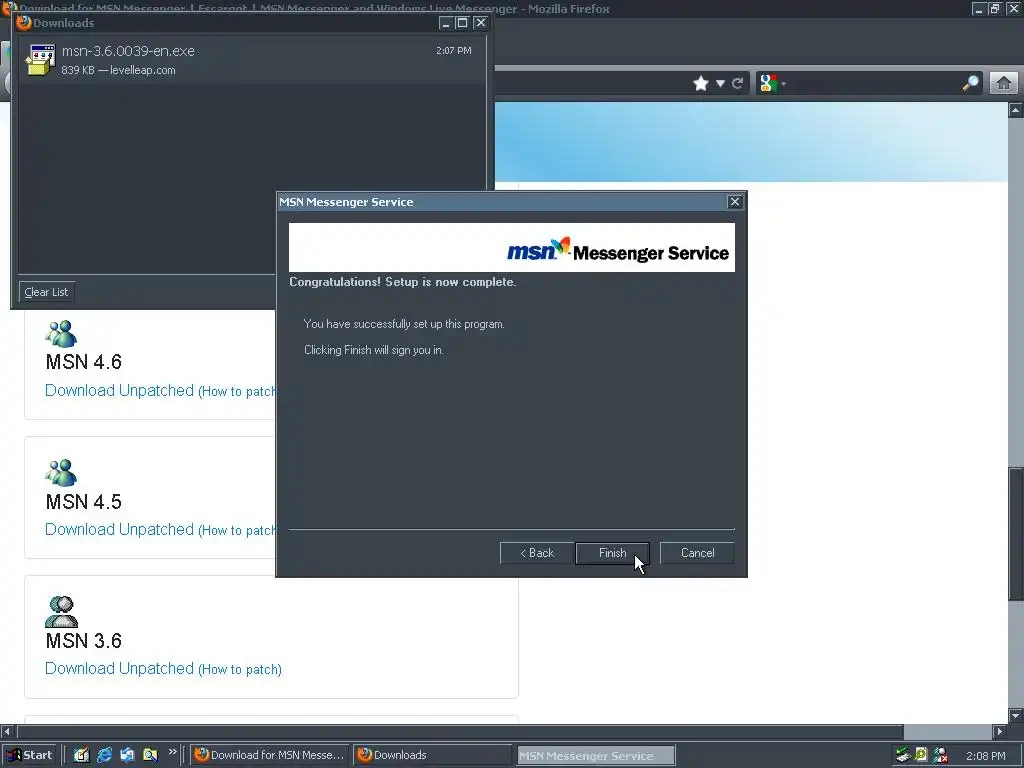The height and width of the screenshot is (768, 1024).
Task: Download Unpatched MSN 4.6 link
Action: [120, 391]
